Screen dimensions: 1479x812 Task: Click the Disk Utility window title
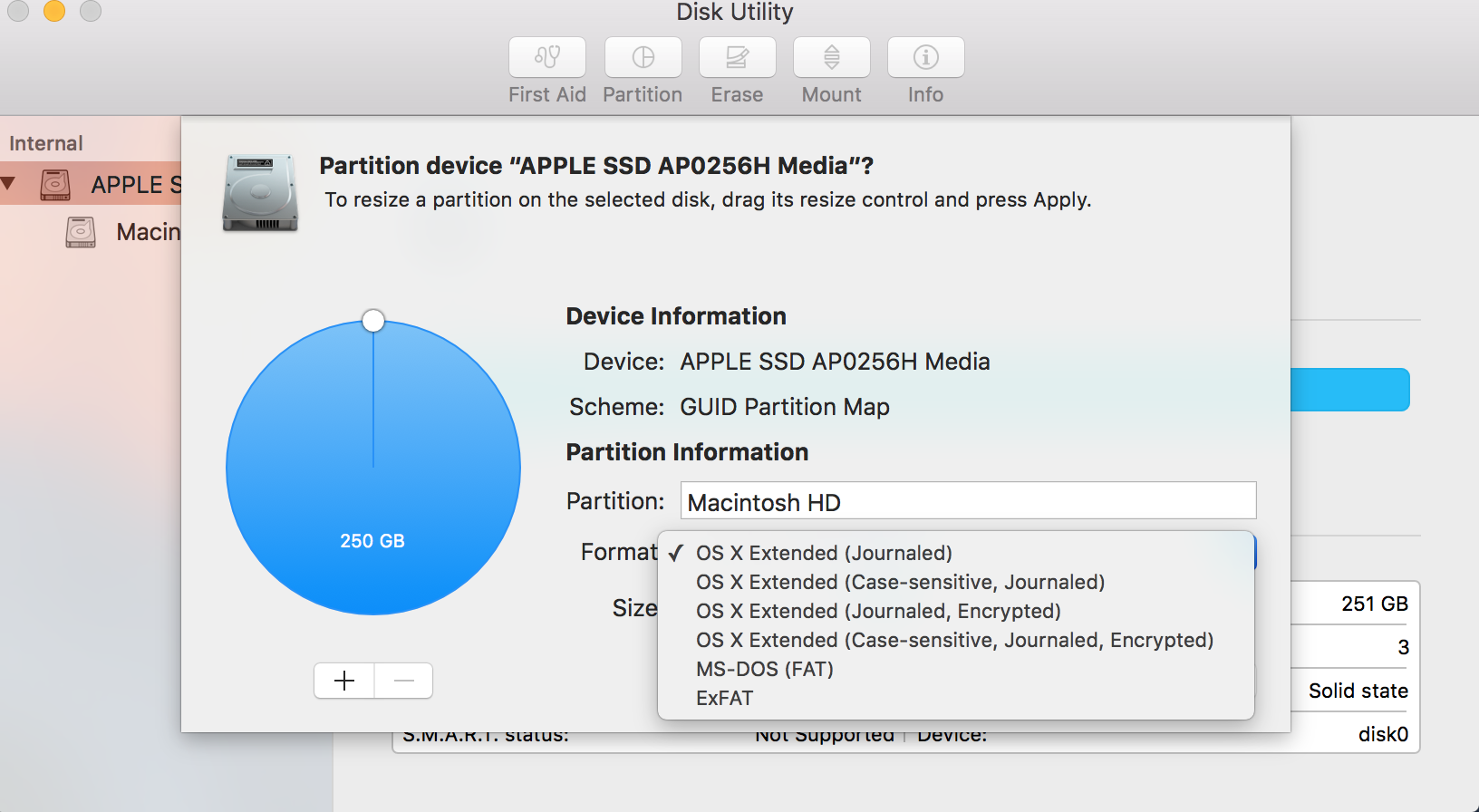735,12
